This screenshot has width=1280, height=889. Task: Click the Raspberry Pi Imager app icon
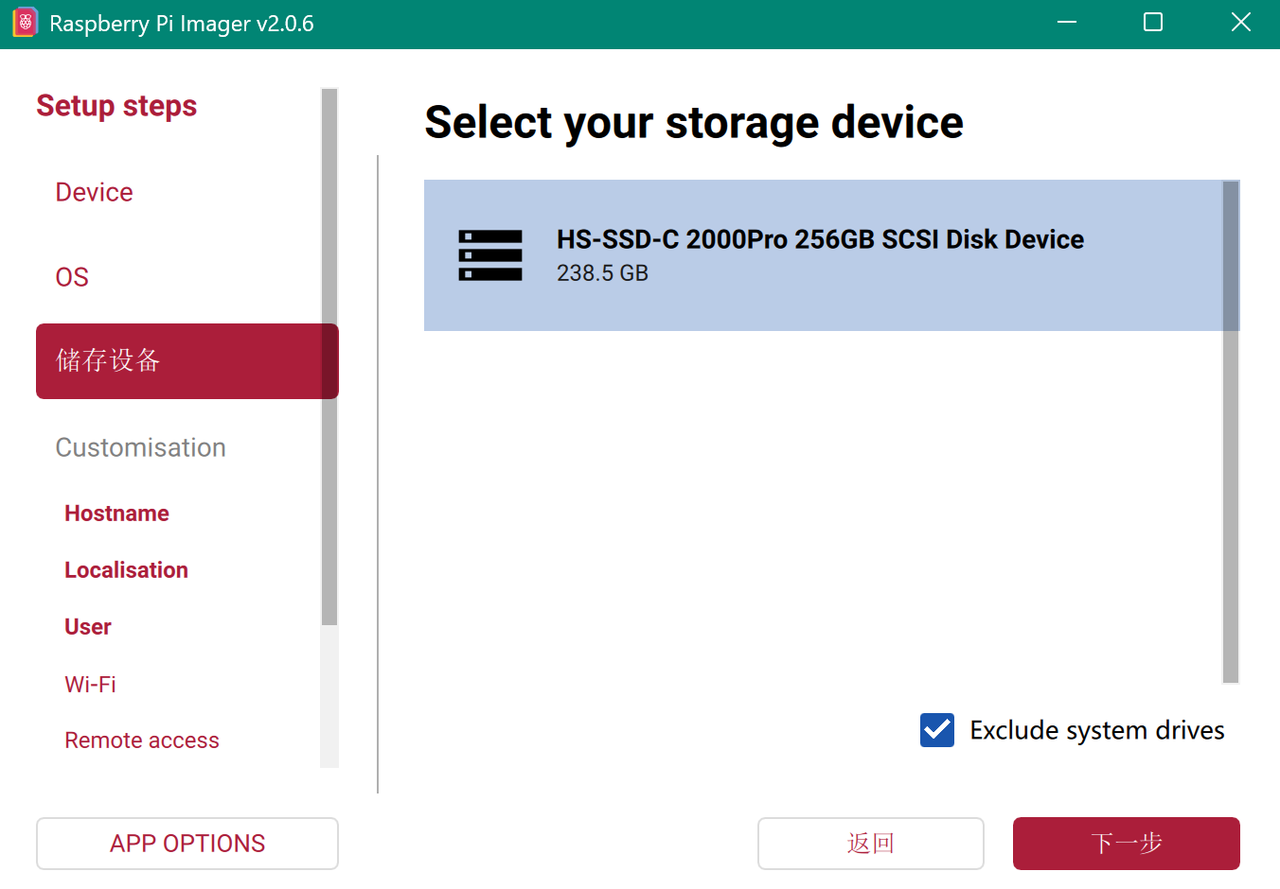(x=25, y=23)
